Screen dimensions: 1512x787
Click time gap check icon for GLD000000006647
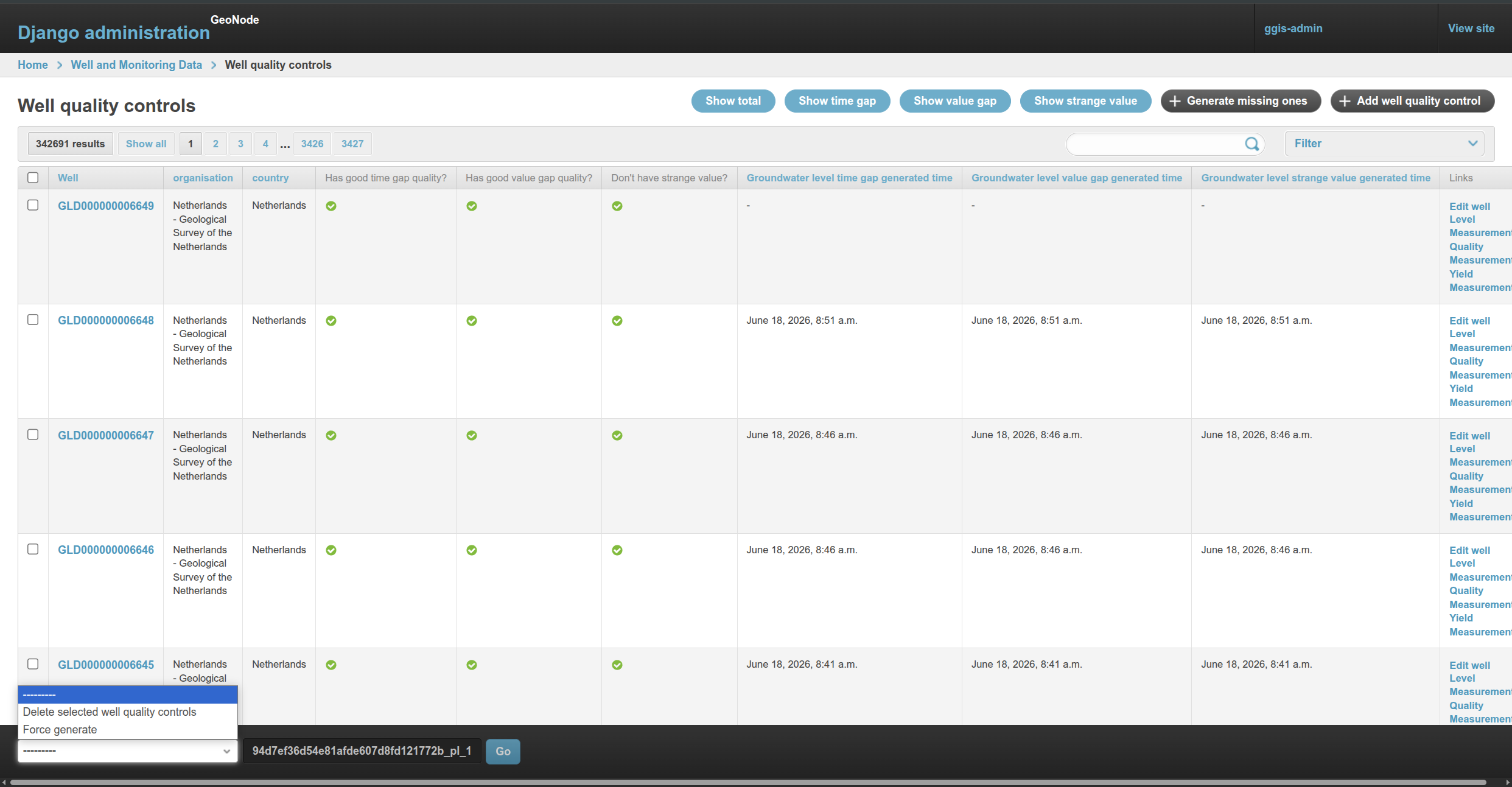point(331,436)
